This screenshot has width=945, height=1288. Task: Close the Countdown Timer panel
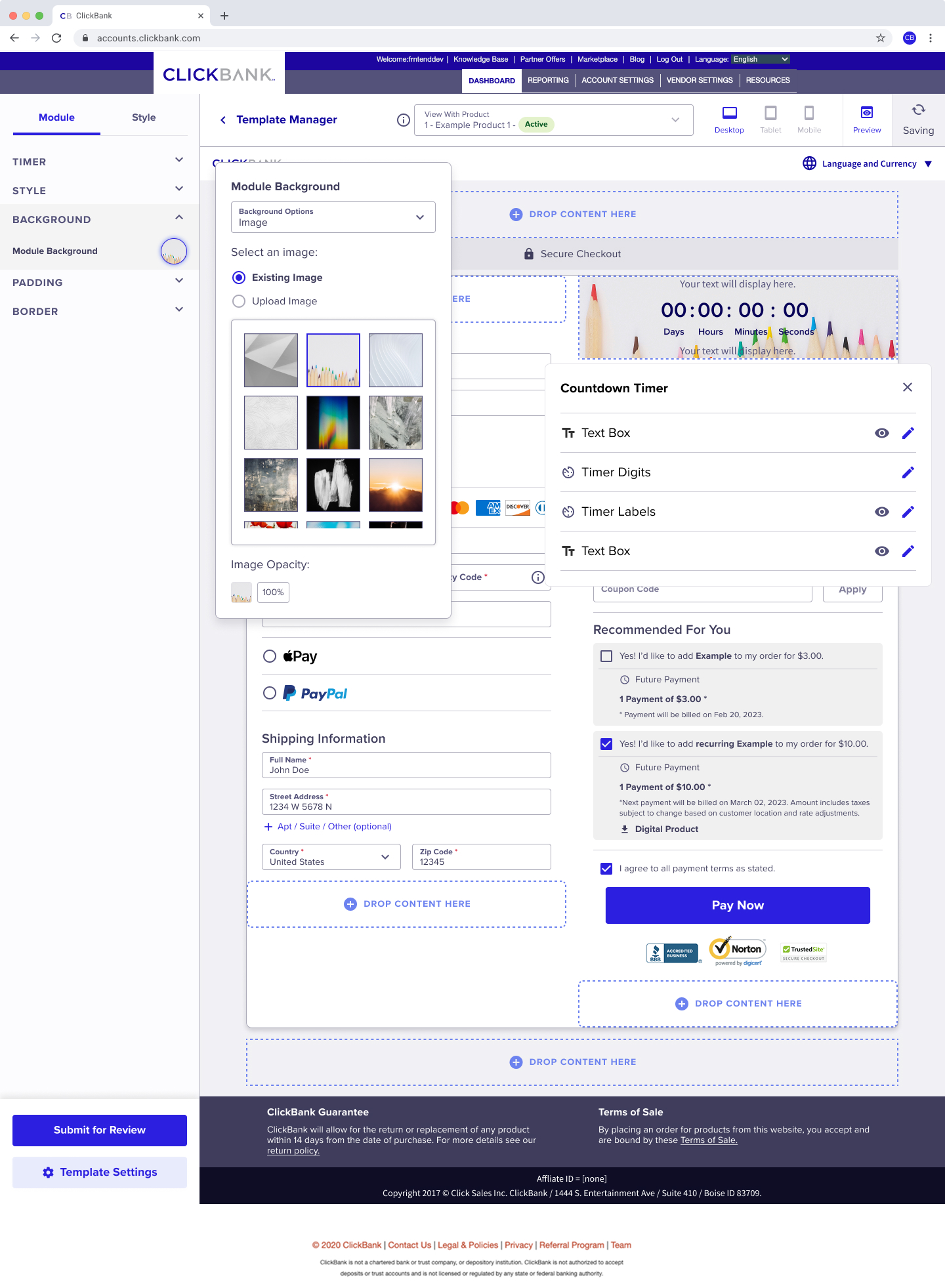click(x=908, y=387)
